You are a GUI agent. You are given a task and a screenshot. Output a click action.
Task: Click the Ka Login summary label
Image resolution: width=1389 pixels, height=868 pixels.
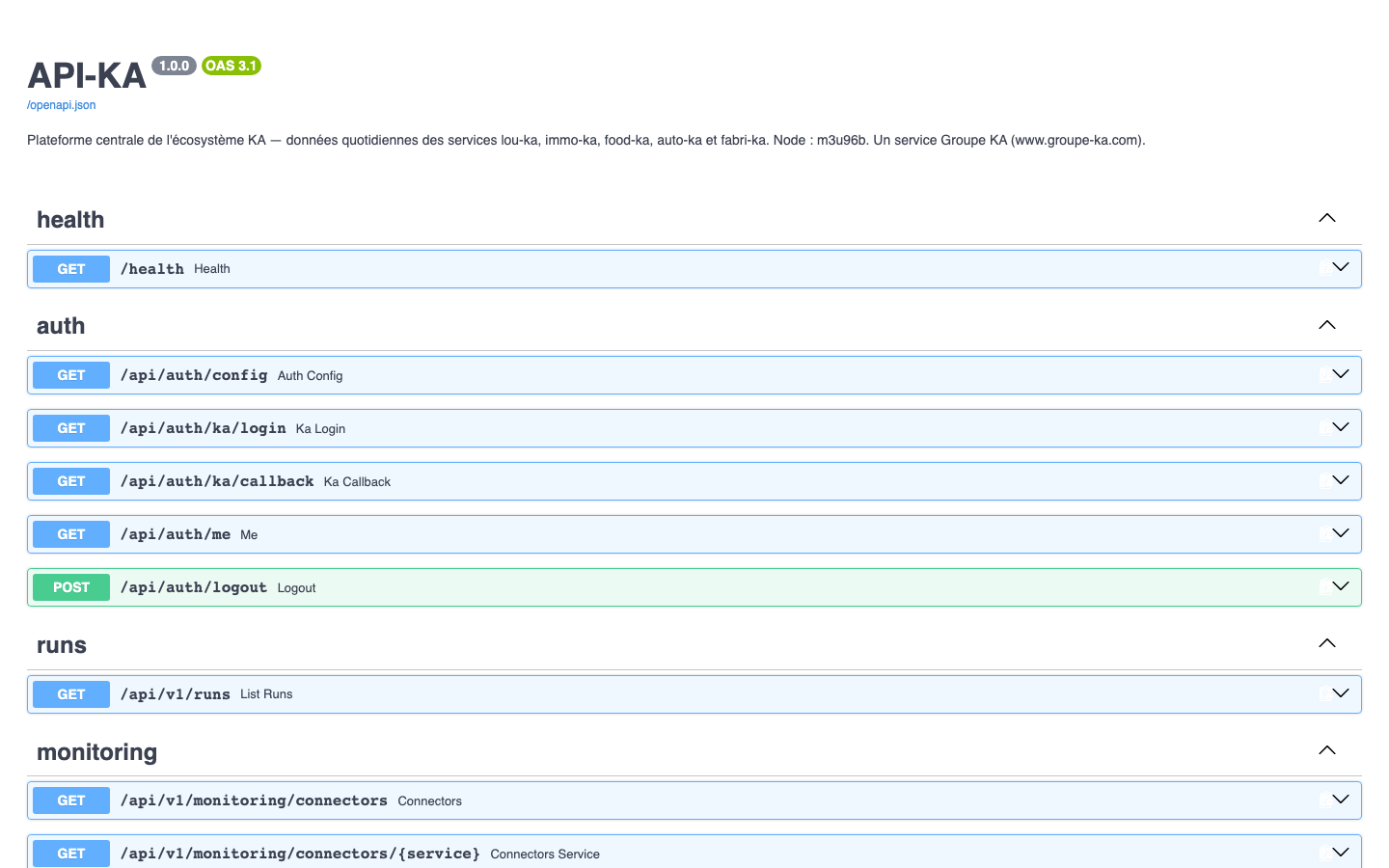click(x=320, y=429)
